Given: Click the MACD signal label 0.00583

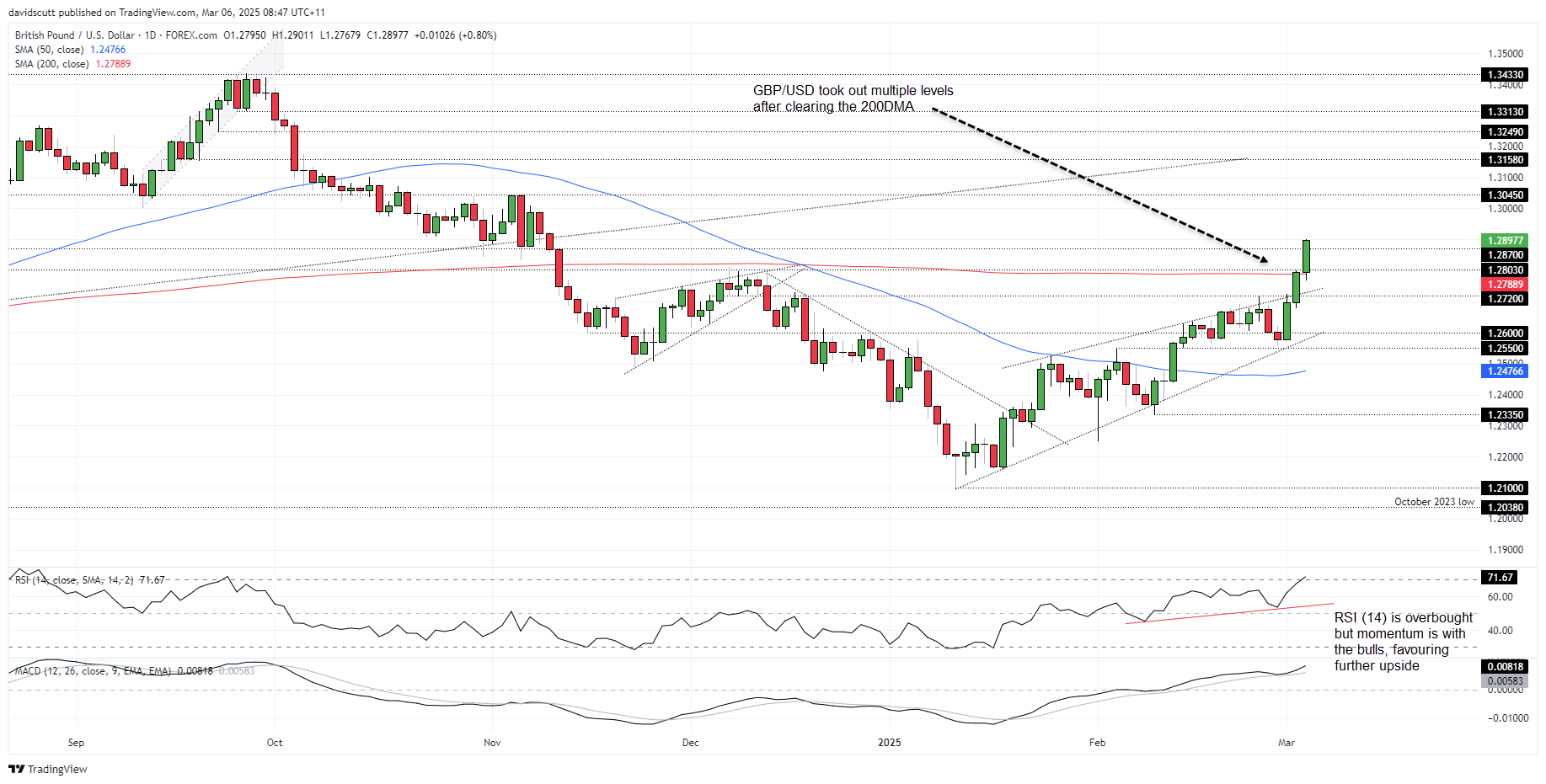Looking at the screenshot, I should pyautogui.click(x=1506, y=681).
